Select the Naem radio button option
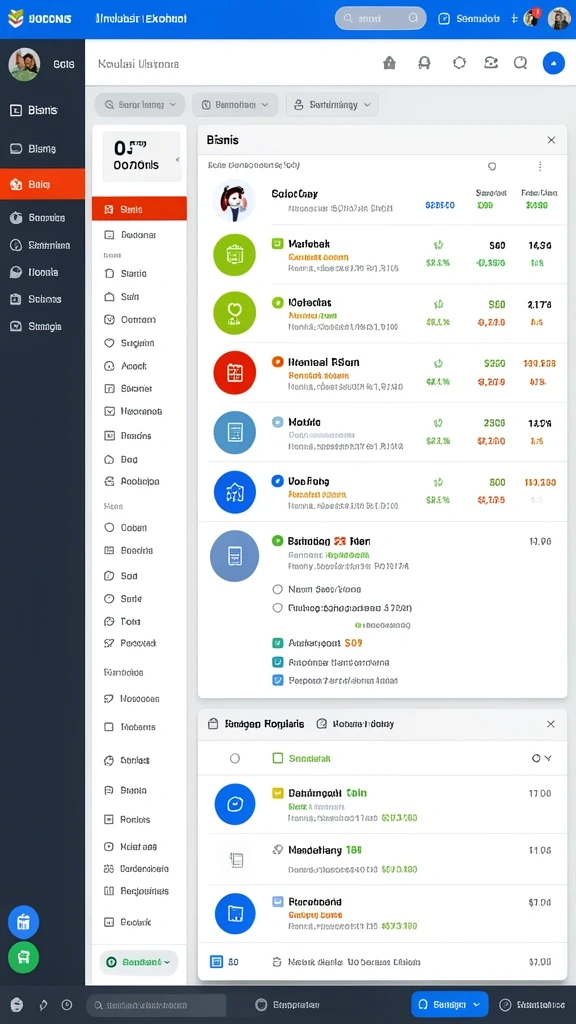 [277, 589]
